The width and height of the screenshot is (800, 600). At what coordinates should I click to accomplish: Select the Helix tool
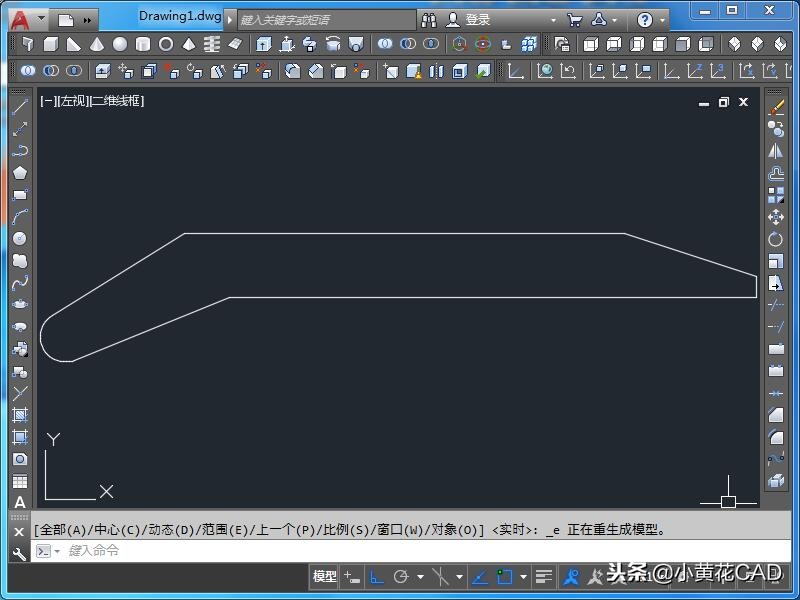[211, 44]
